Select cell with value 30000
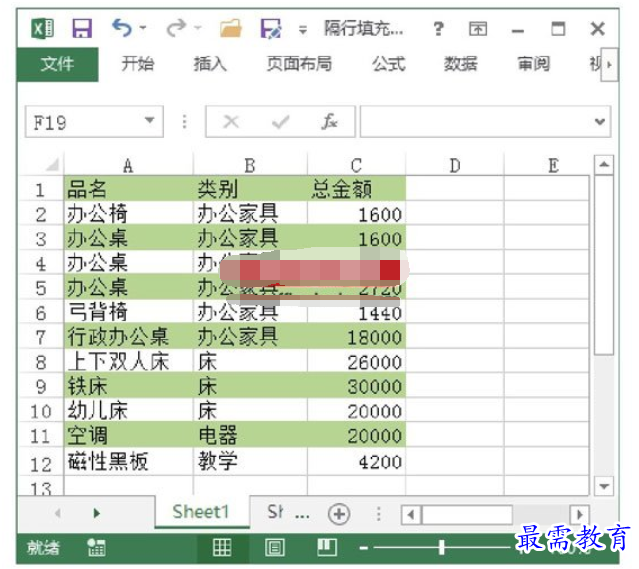Viewport: 639px width, 569px height. (x=357, y=386)
